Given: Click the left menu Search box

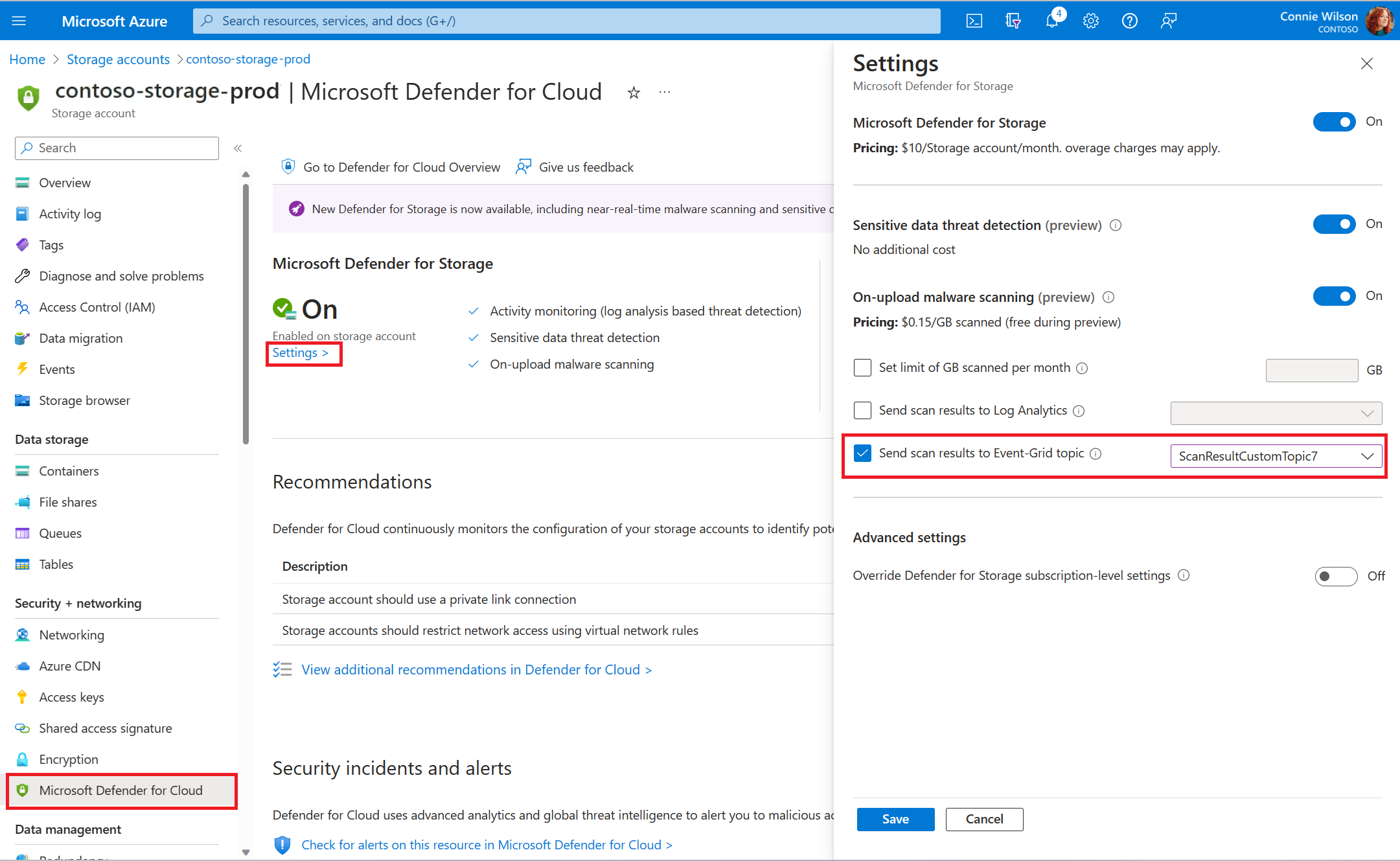Looking at the screenshot, I should click(x=117, y=148).
